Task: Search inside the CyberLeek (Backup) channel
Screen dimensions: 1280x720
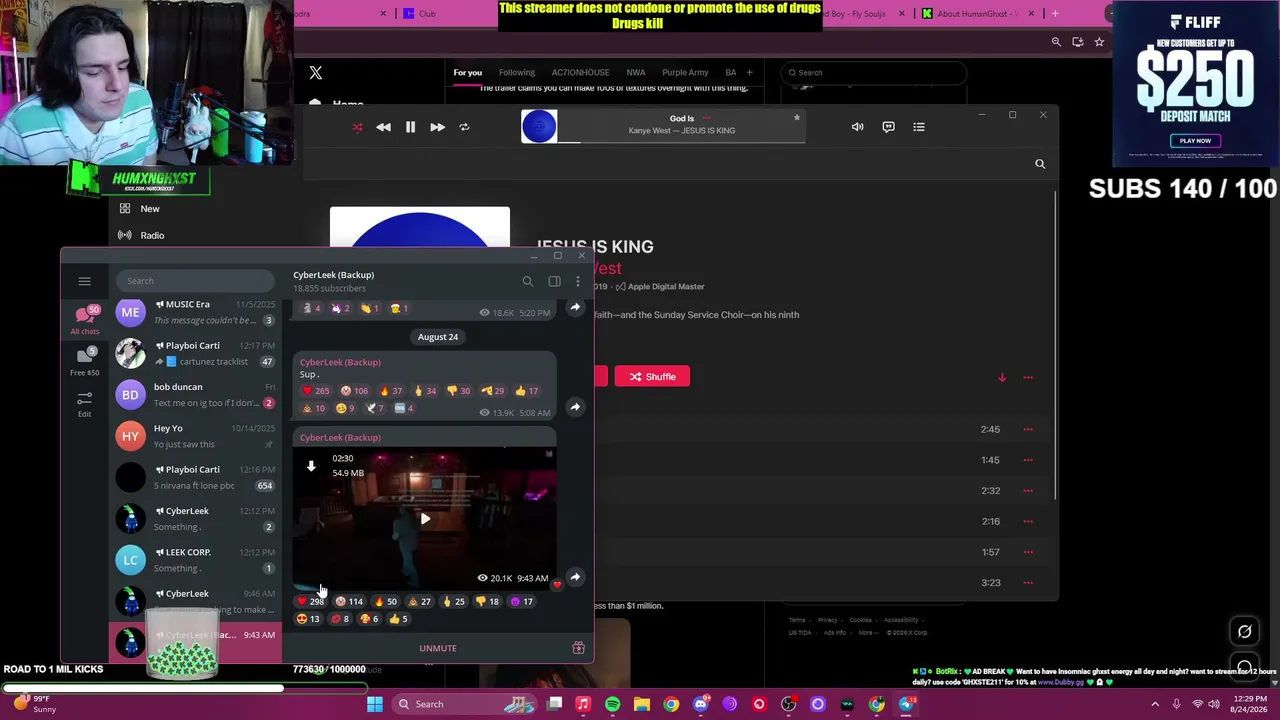Action: pos(528,281)
